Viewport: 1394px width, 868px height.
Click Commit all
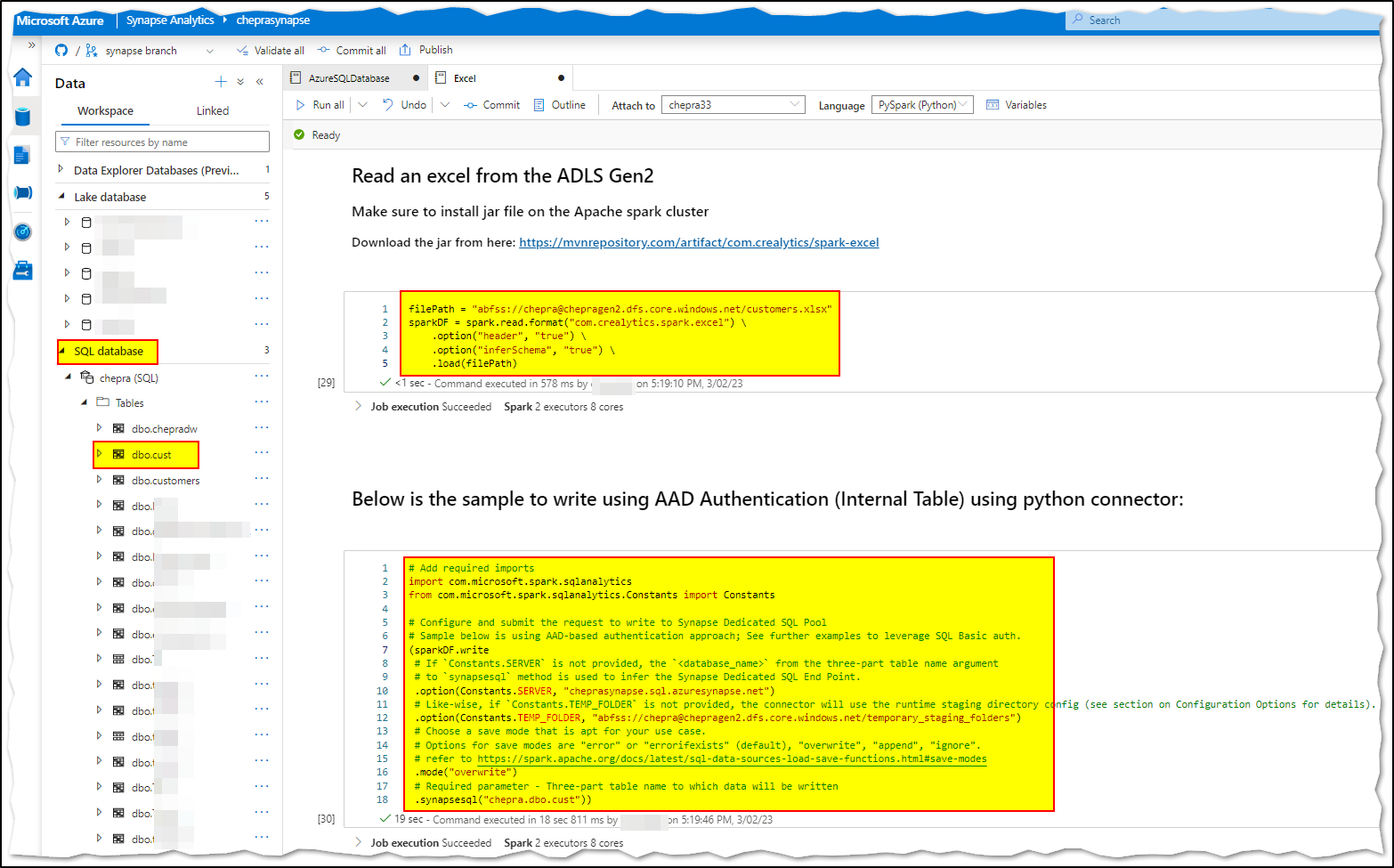pyautogui.click(x=352, y=51)
